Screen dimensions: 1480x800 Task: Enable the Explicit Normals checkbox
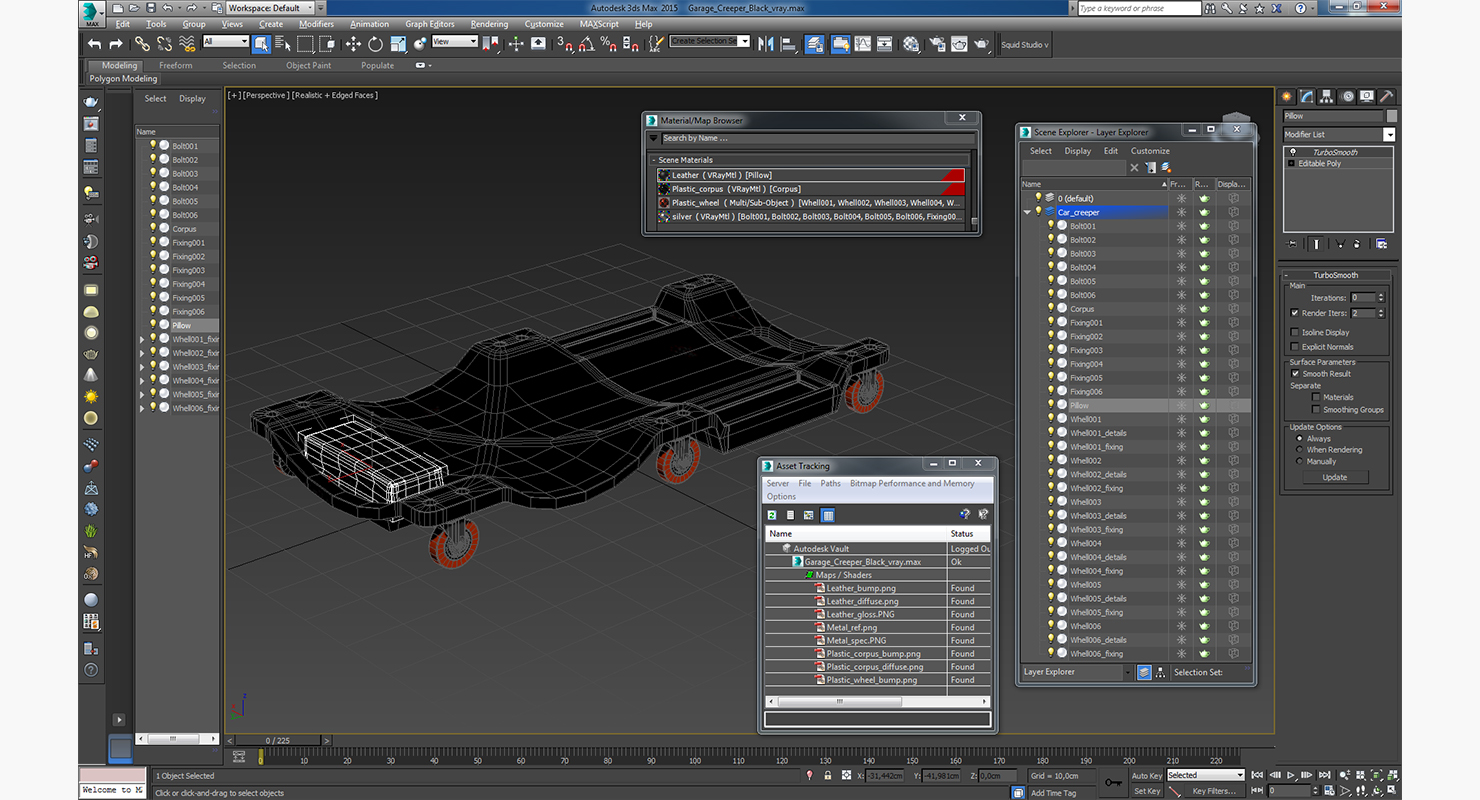[x=1295, y=347]
